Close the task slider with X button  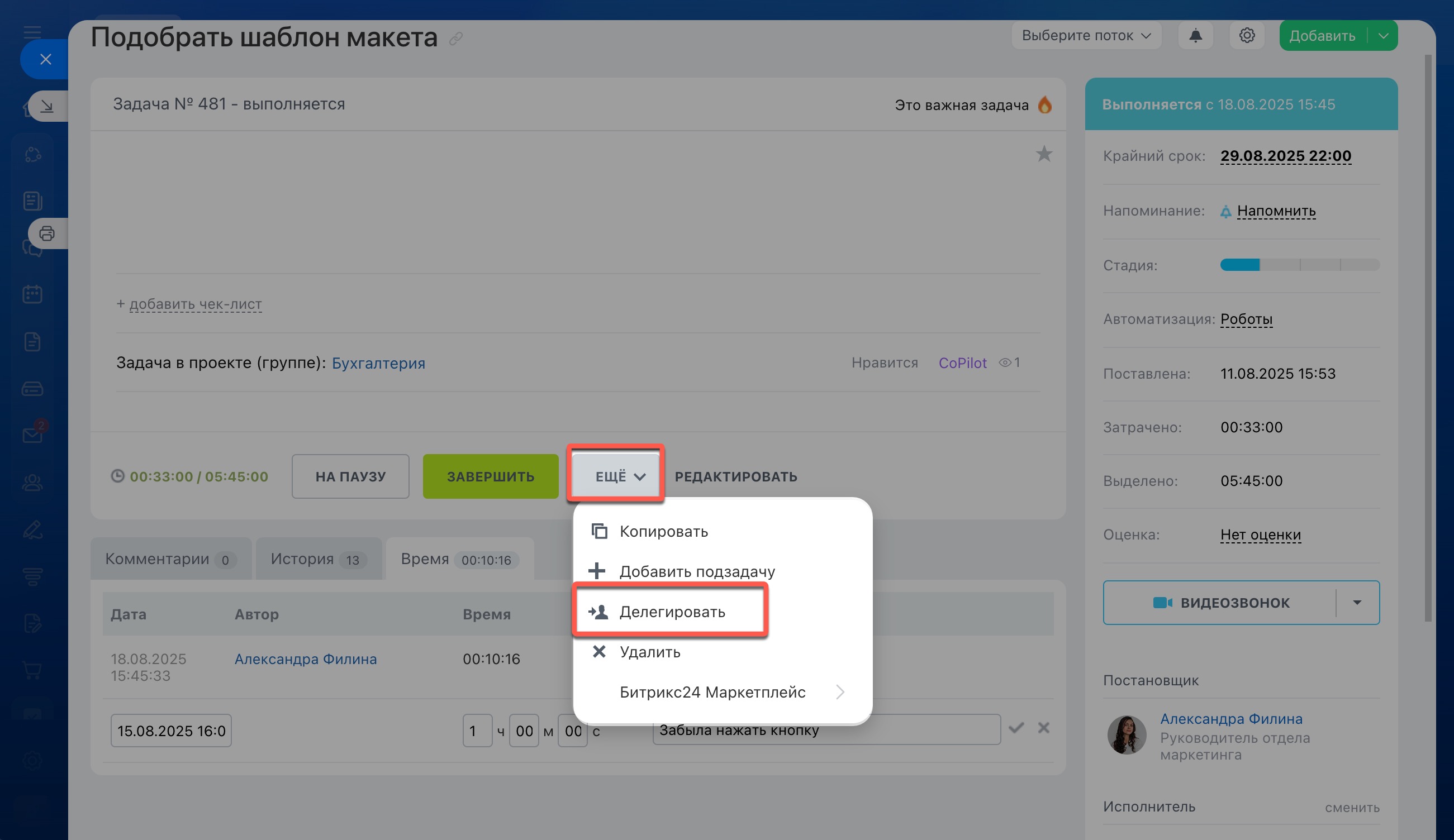(46, 59)
